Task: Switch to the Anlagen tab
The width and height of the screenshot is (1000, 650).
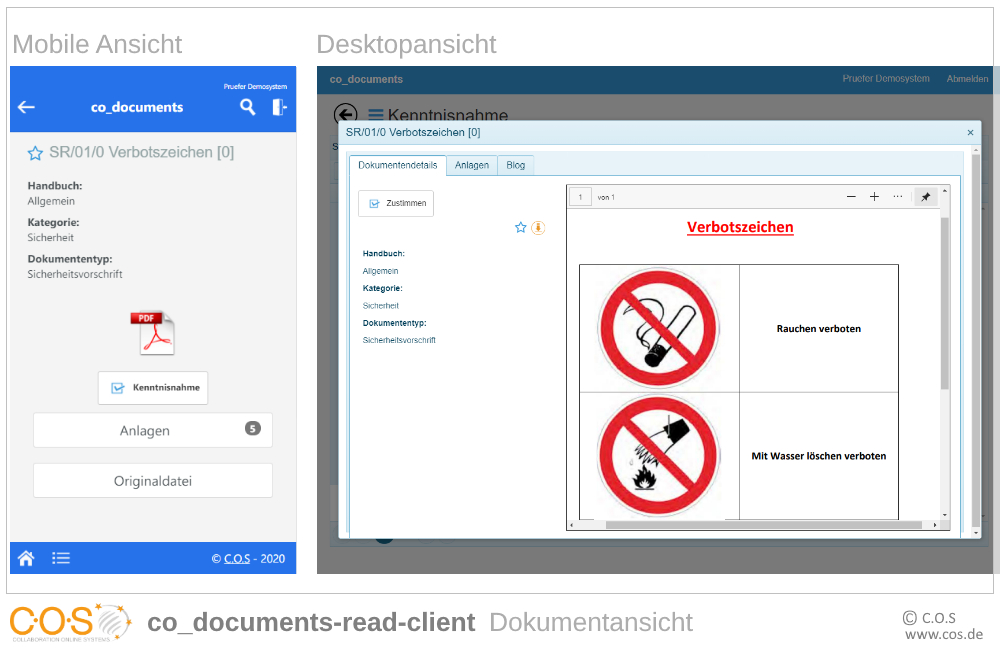Action: (x=472, y=165)
